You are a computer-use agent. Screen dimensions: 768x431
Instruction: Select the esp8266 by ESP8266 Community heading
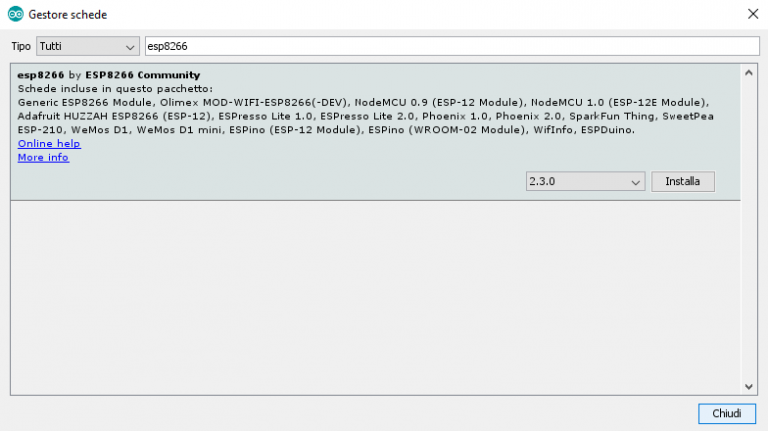click(109, 75)
